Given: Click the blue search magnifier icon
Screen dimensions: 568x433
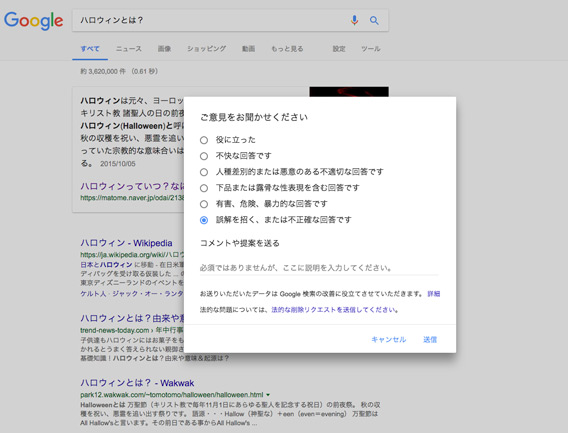Looking at the screenshot, I should (374, 20).
